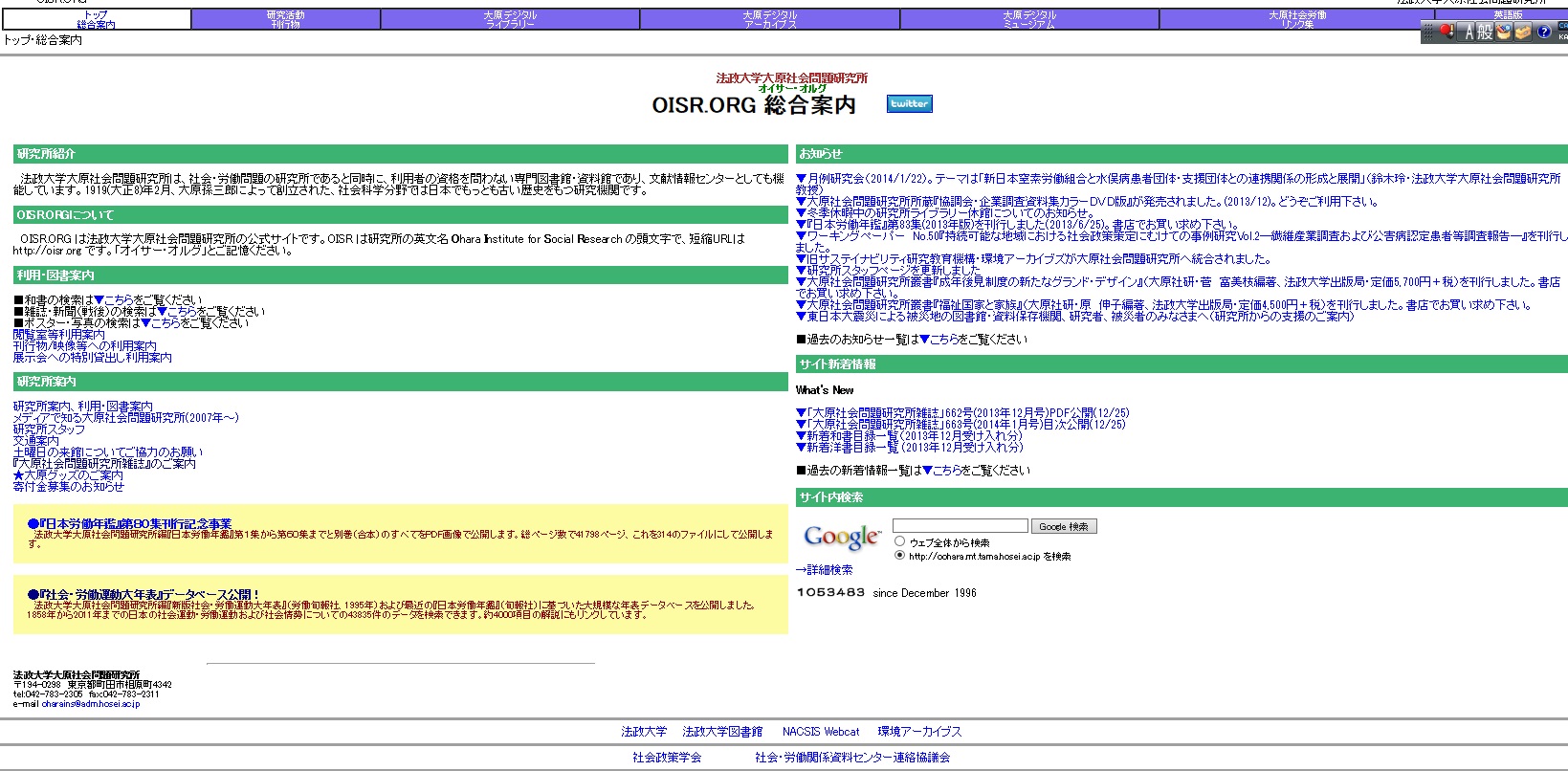
Task: Open the '閲覧室等利用案内' link
Action: (x=59, y=335)
